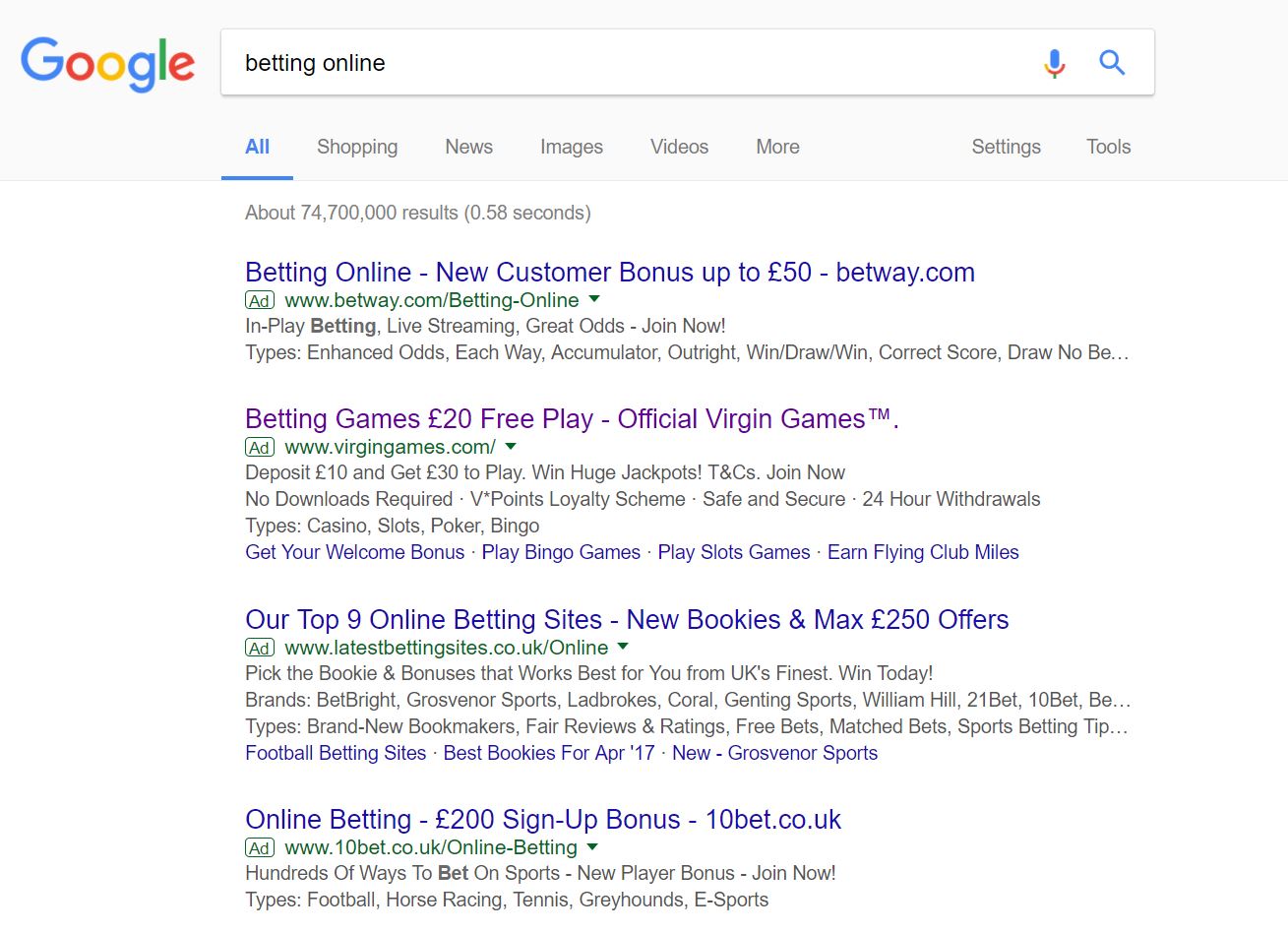Select the All results tab
This screenshot has height=933, width=1288.
(x=257, y=147)
